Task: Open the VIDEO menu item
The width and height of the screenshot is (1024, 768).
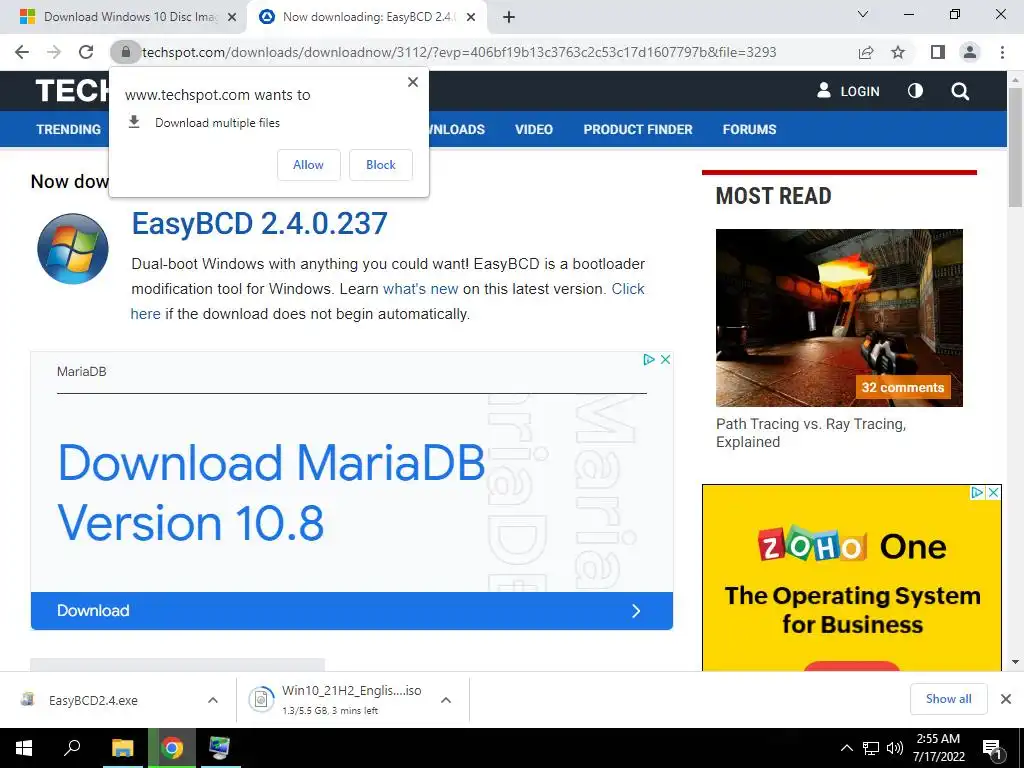Action: coord(534,129)
